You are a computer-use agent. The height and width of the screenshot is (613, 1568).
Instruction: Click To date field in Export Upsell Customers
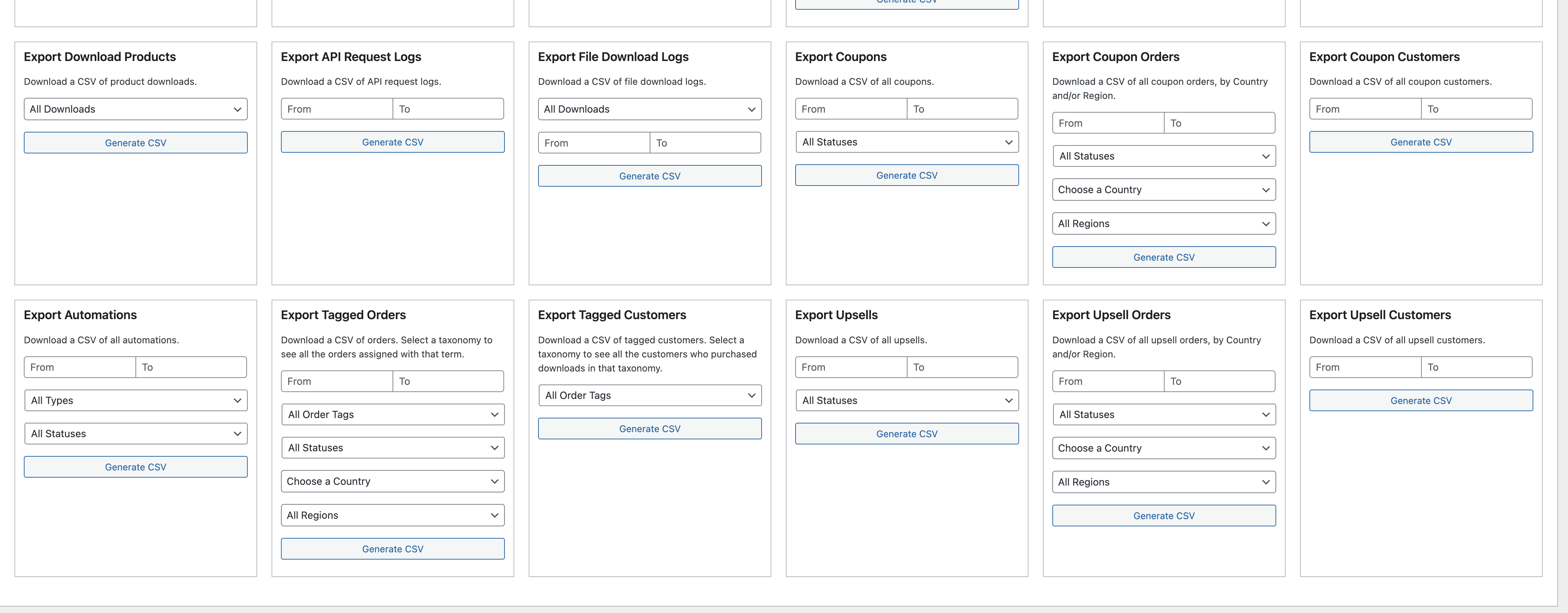[1477, 367]
